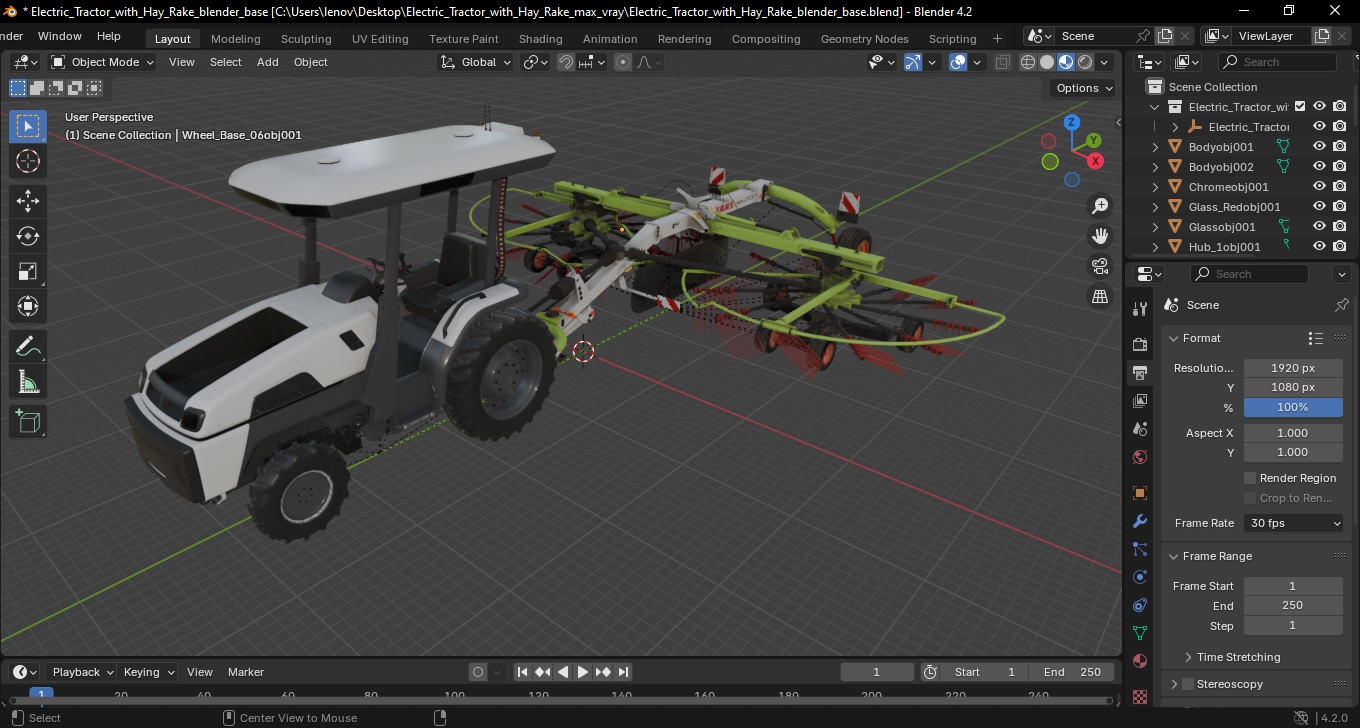
Task: Toggle proportional editing button
Action: coord(623,62)
